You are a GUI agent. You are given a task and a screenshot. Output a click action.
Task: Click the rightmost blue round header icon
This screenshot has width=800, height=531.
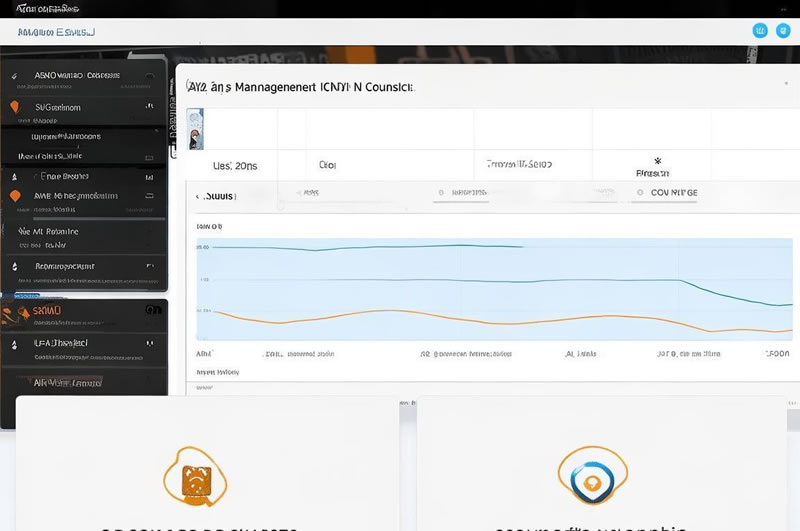point(785,31)
